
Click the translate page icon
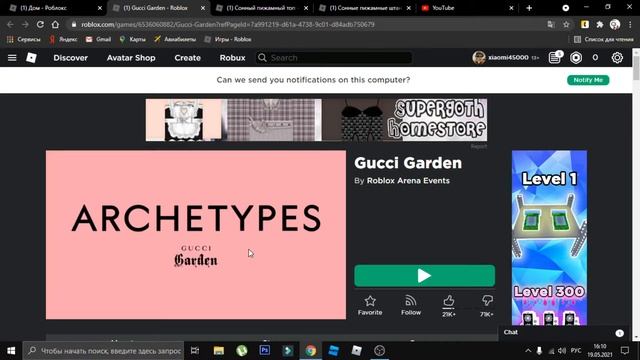tap(551, 24)
